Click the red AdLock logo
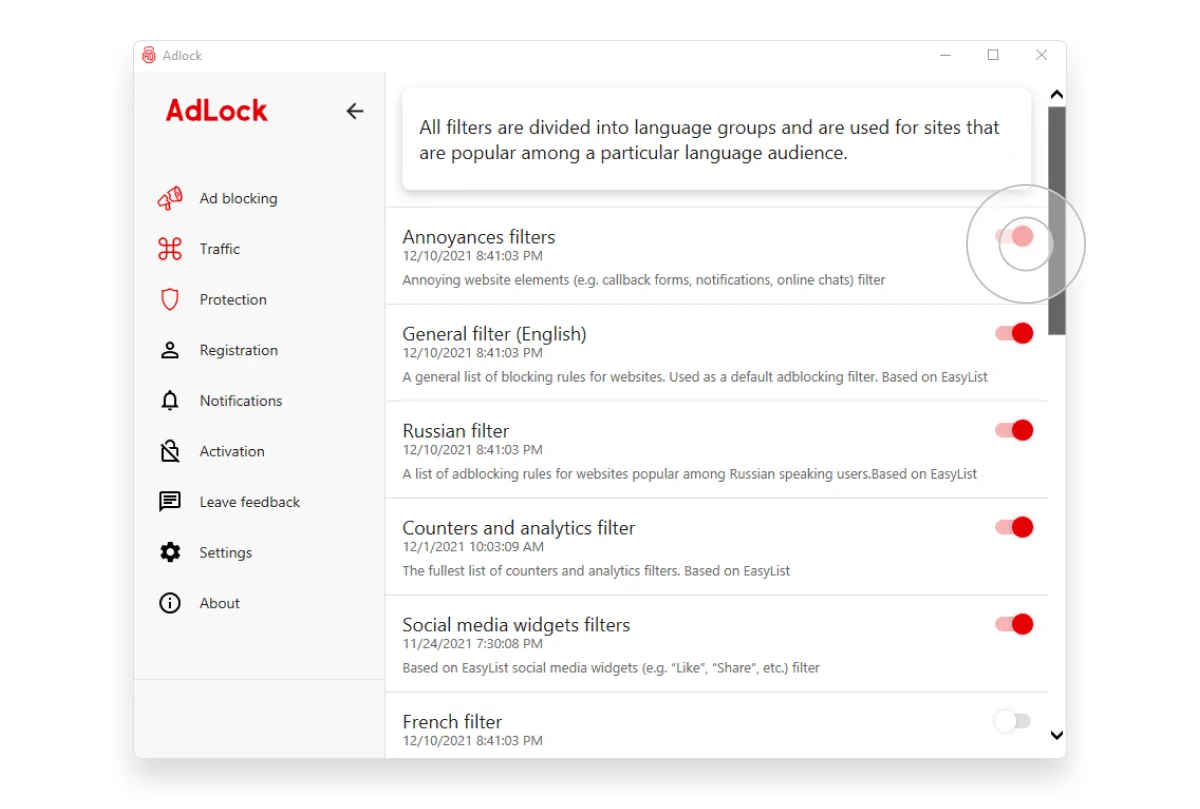 (x=217, y=110)
